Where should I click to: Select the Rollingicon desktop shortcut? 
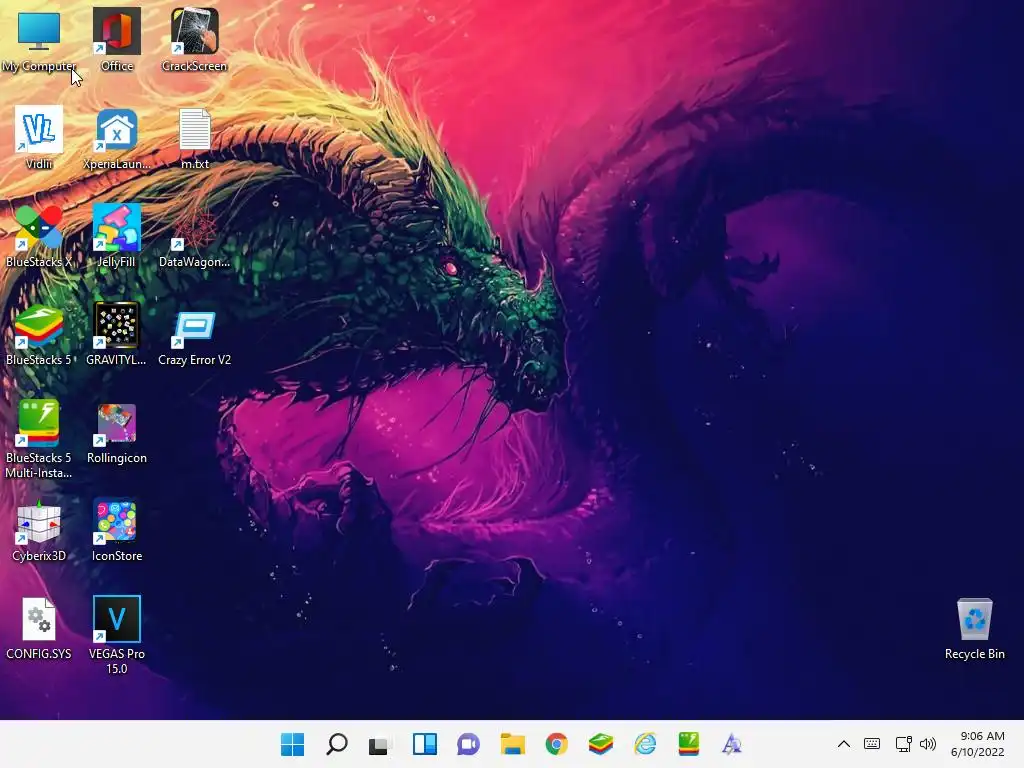click(117, 432)
